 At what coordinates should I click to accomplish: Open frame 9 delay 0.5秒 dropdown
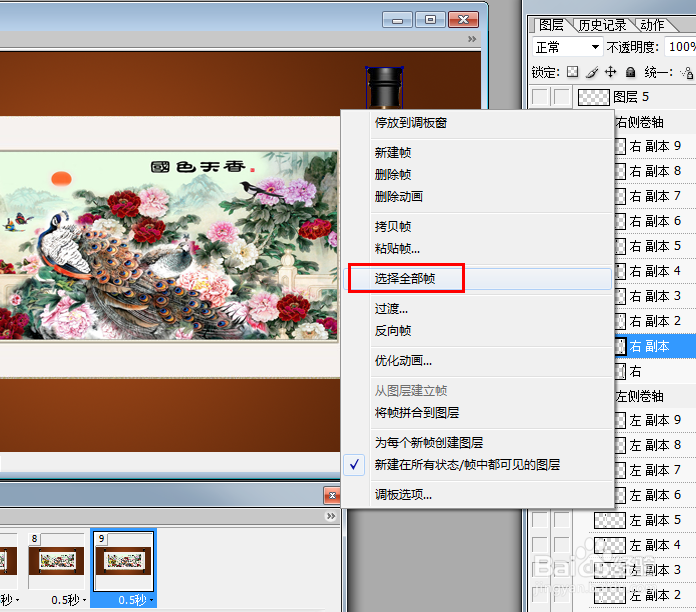pos(135,600)
